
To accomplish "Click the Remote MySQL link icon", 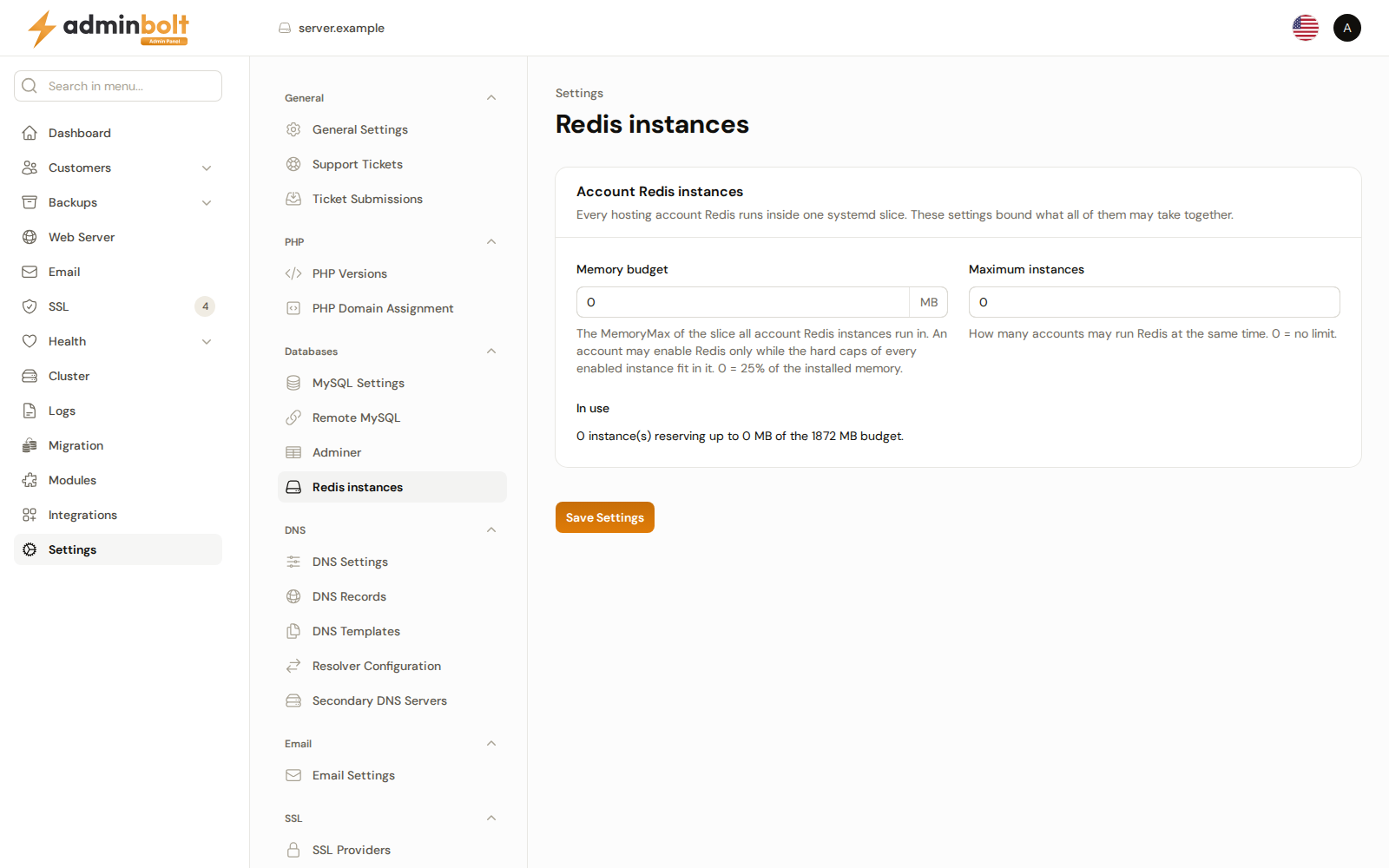I will 293,418.
